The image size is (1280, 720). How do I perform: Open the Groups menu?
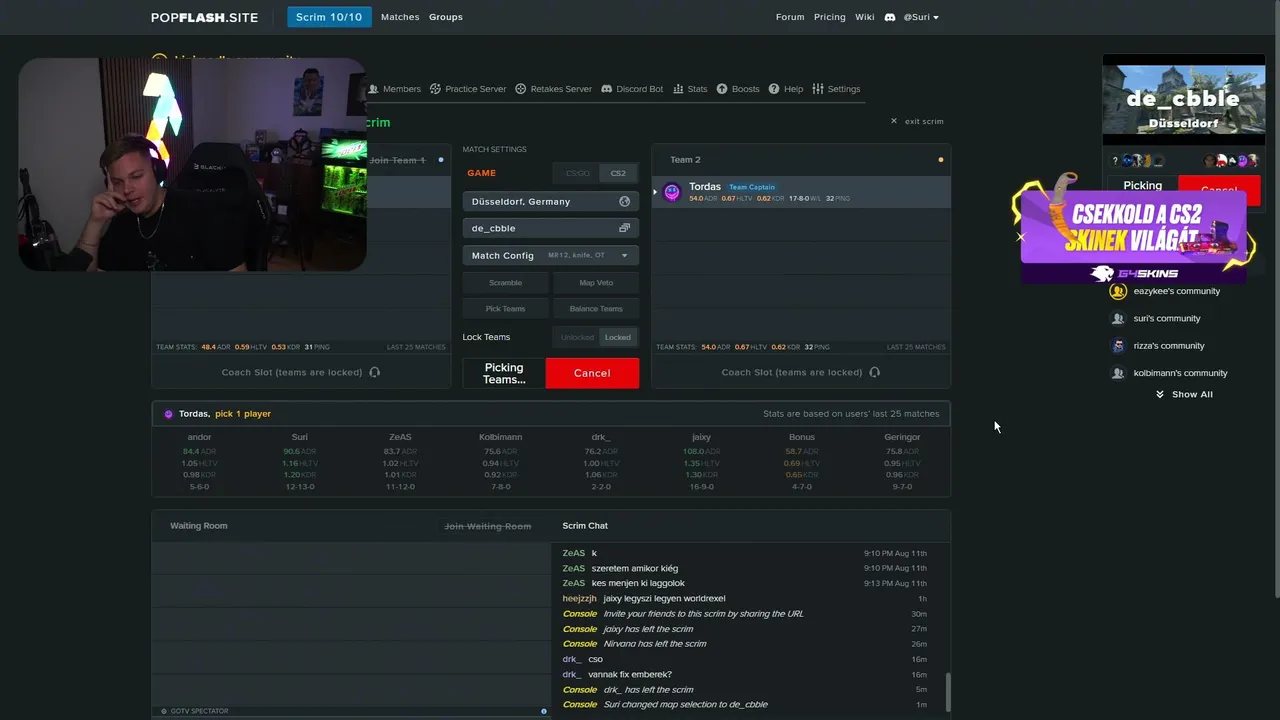coord(446,17)
